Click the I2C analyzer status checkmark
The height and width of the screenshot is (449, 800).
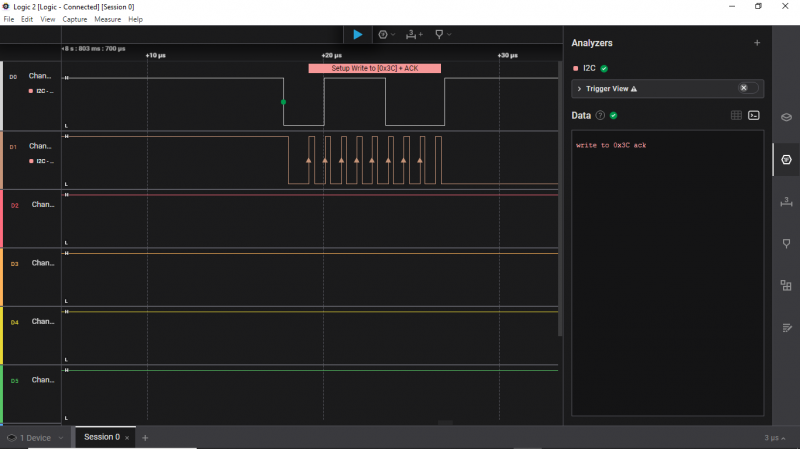pyautogui.click(x=604, y=68)
